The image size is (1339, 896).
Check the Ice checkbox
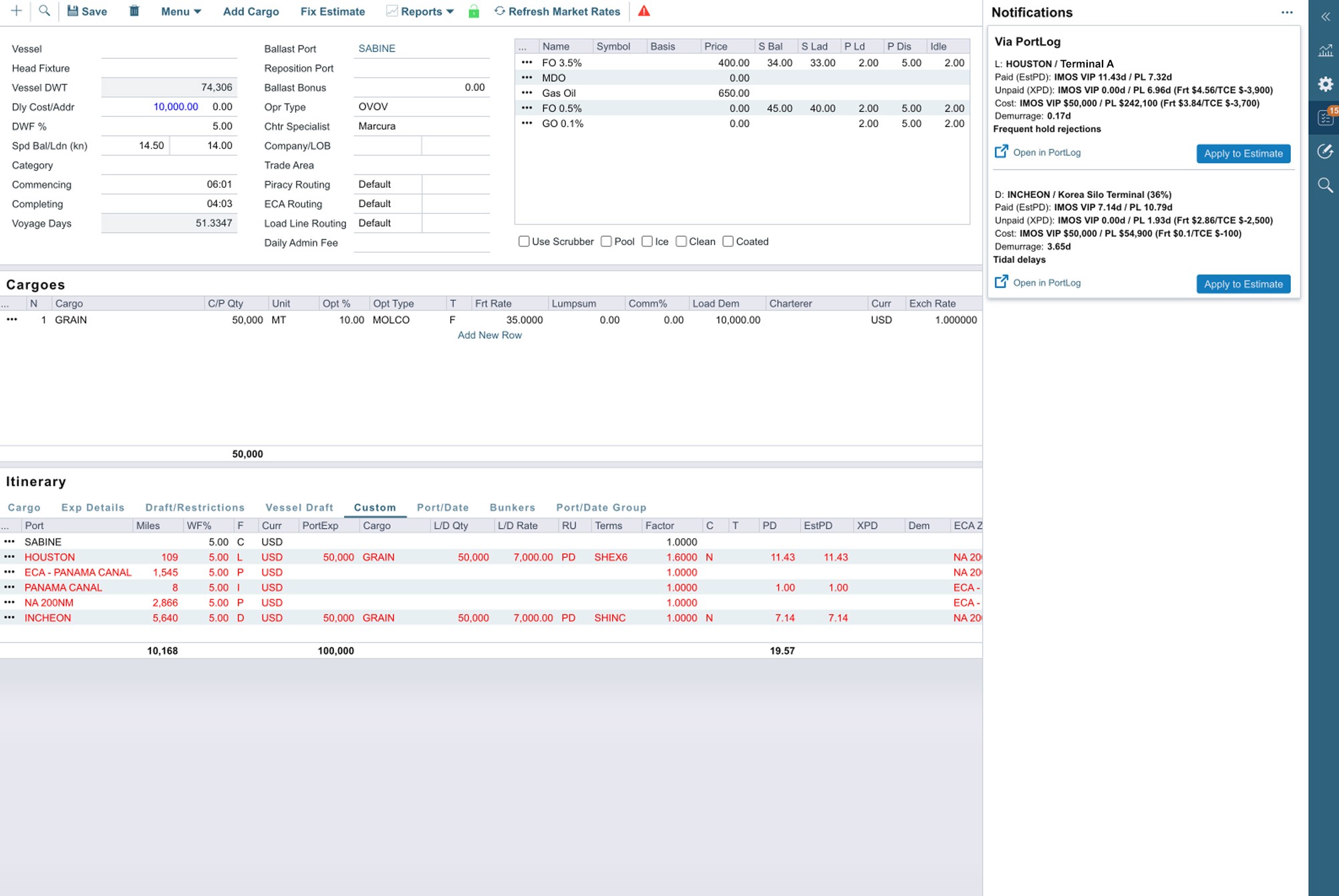pos(647,241)
